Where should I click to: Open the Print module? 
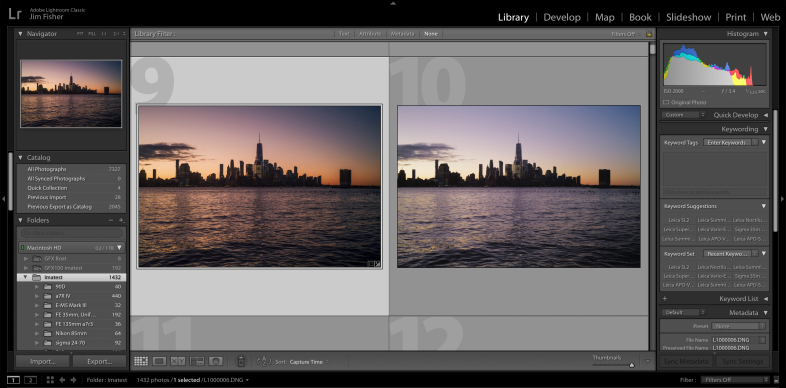click(735, 17)
